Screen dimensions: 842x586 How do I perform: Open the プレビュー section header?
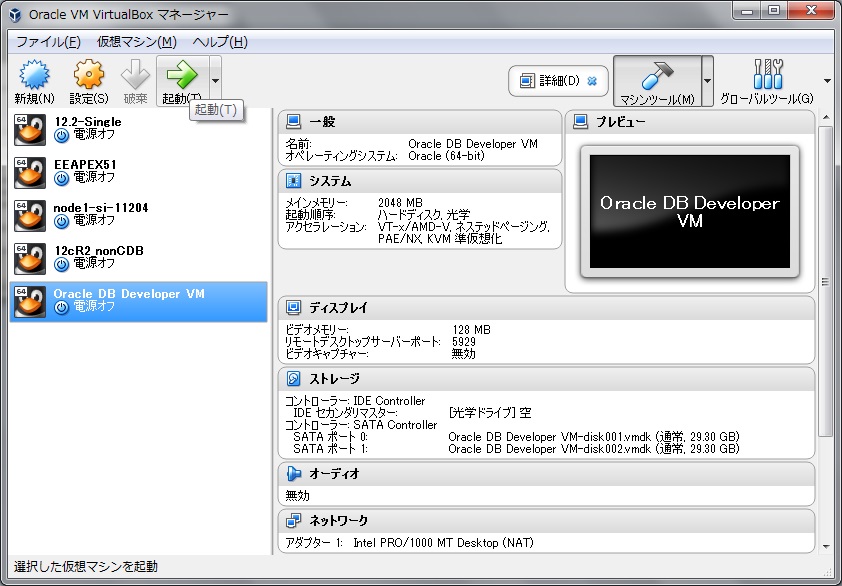(689, 122)
